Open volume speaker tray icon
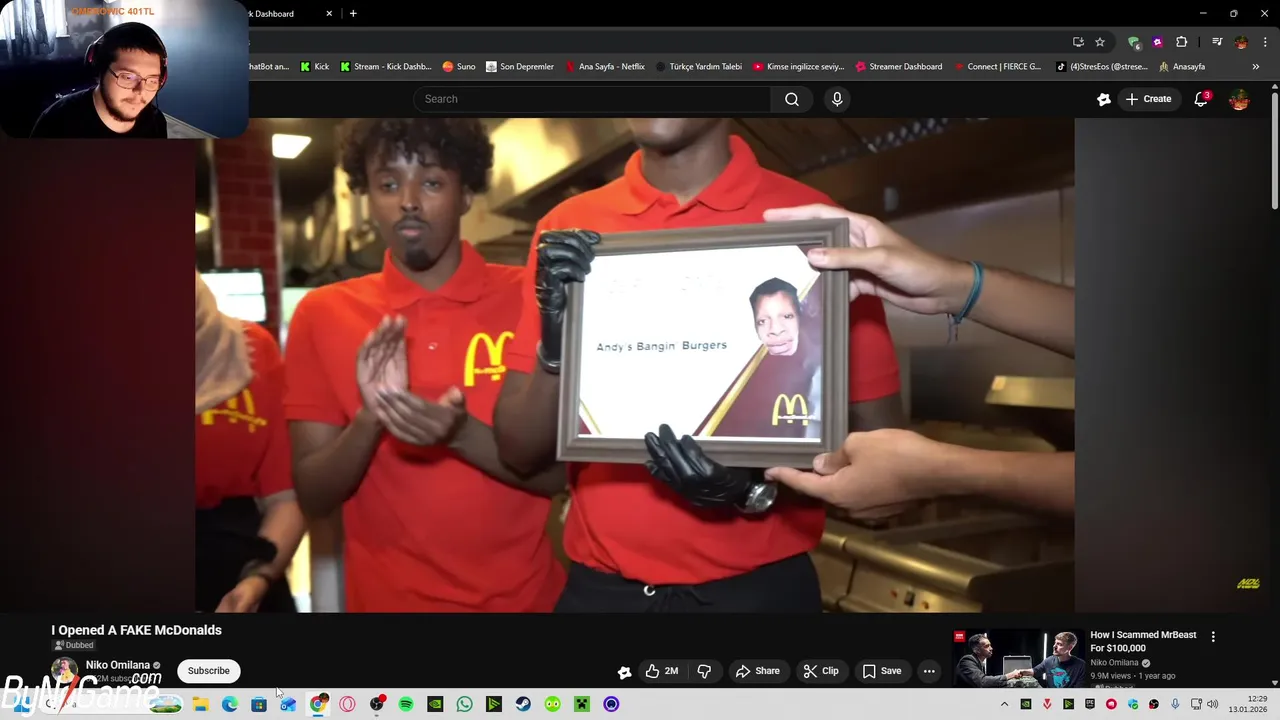Viewport: 1280px width, 720px height. click(x=1213, y=705)
